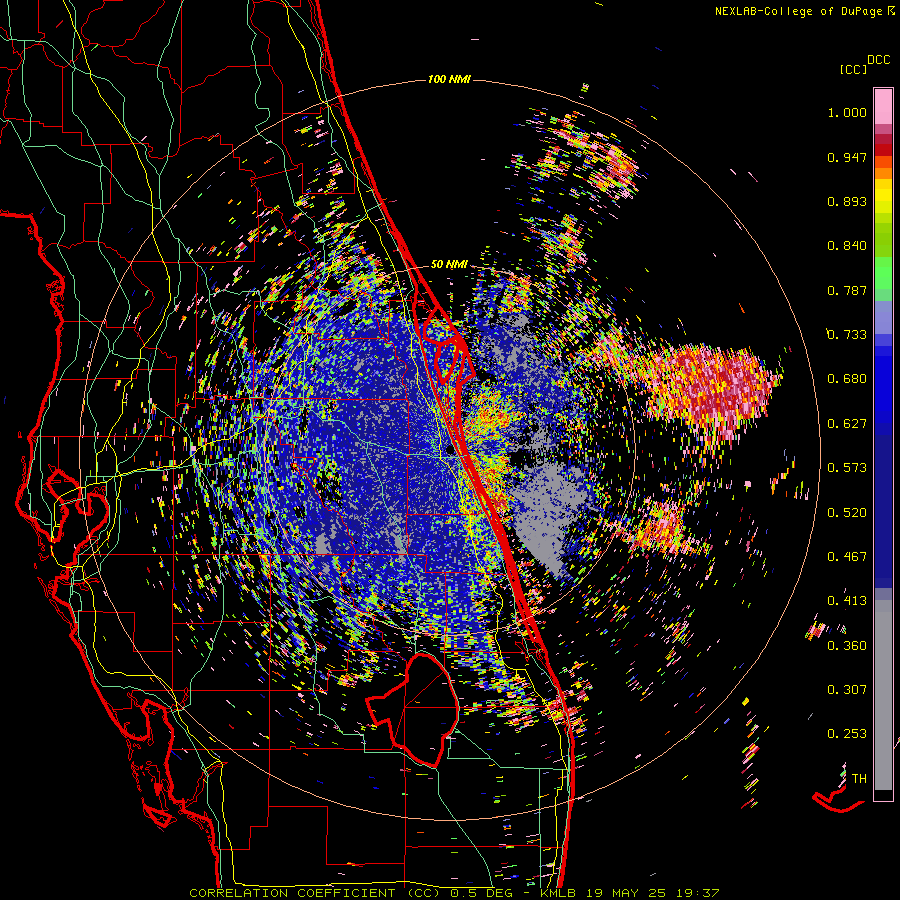Select the 0.253 scale label

click(x=847, y=734)
